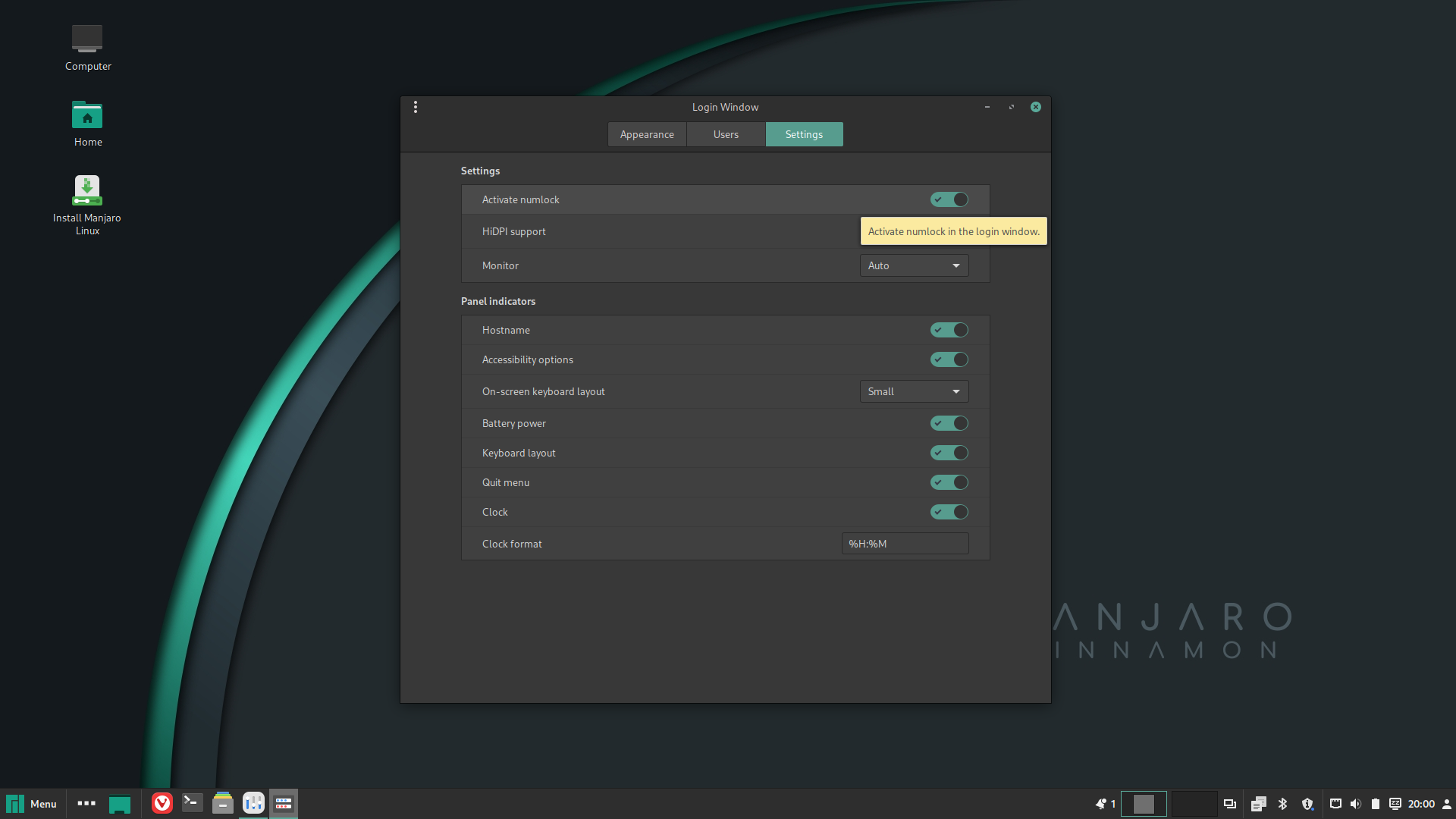This screenshot has height=819, width=1456.
Task: Click the update shield tray icon
Action: pyautogui.click(x=1307, y=804)
